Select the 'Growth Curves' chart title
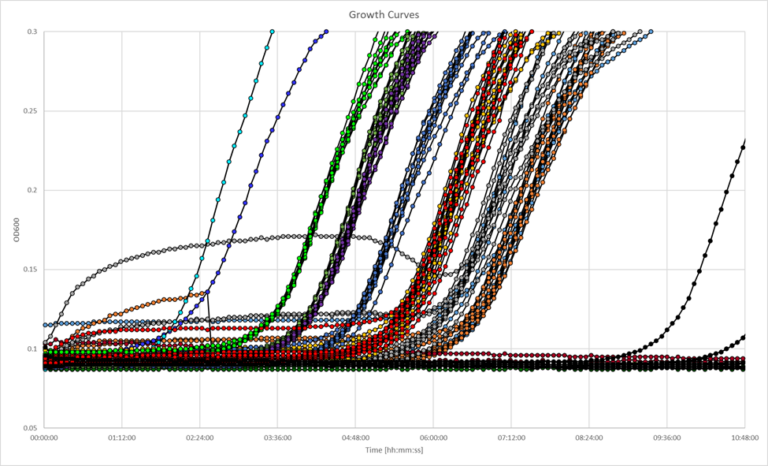 click(384, 15)
